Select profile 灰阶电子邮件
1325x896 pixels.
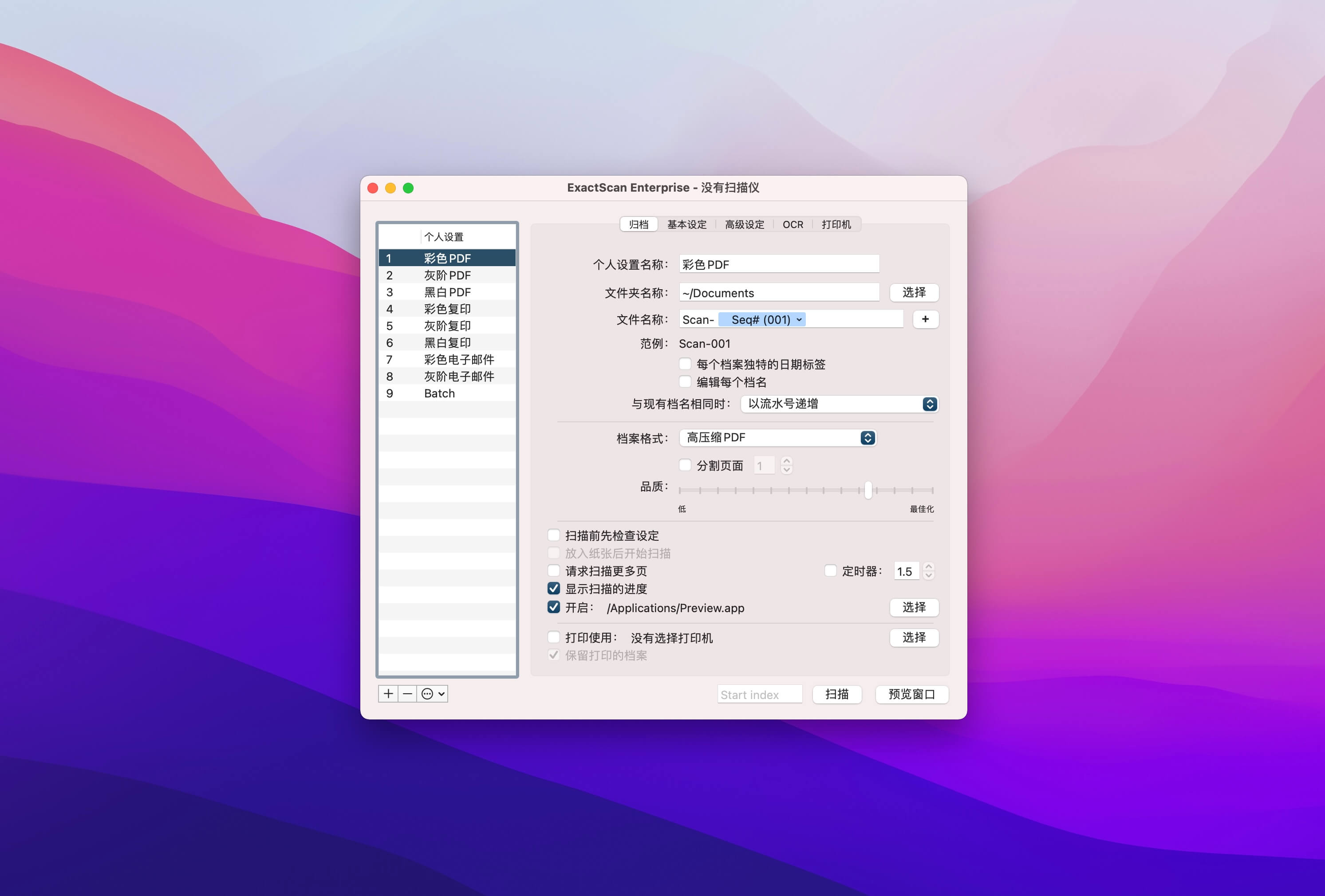click(x=447, y=376)
